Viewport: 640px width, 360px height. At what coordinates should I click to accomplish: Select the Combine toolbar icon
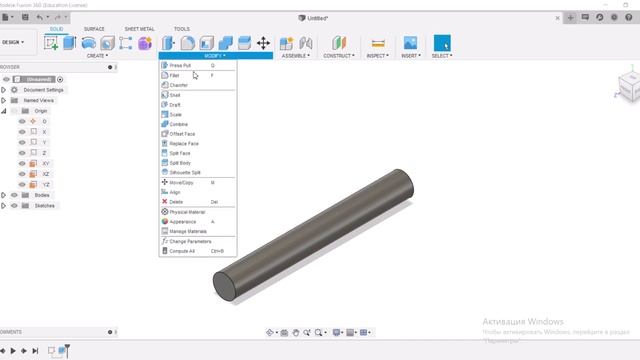[x=225, y=43]
